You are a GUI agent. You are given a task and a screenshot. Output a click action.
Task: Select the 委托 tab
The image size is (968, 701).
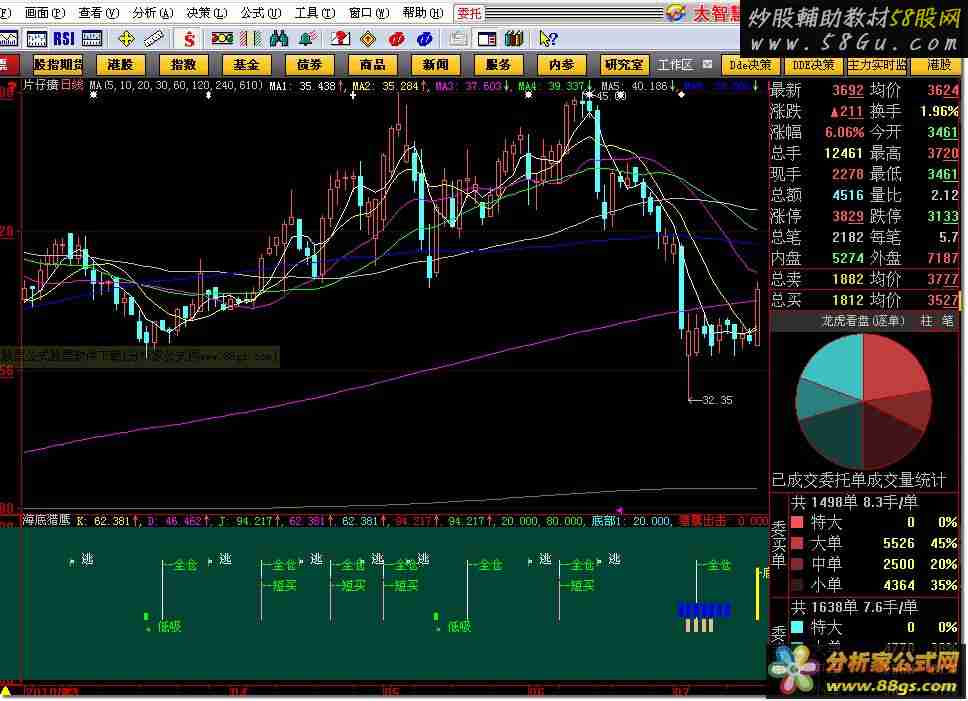(x=469, y=13)
